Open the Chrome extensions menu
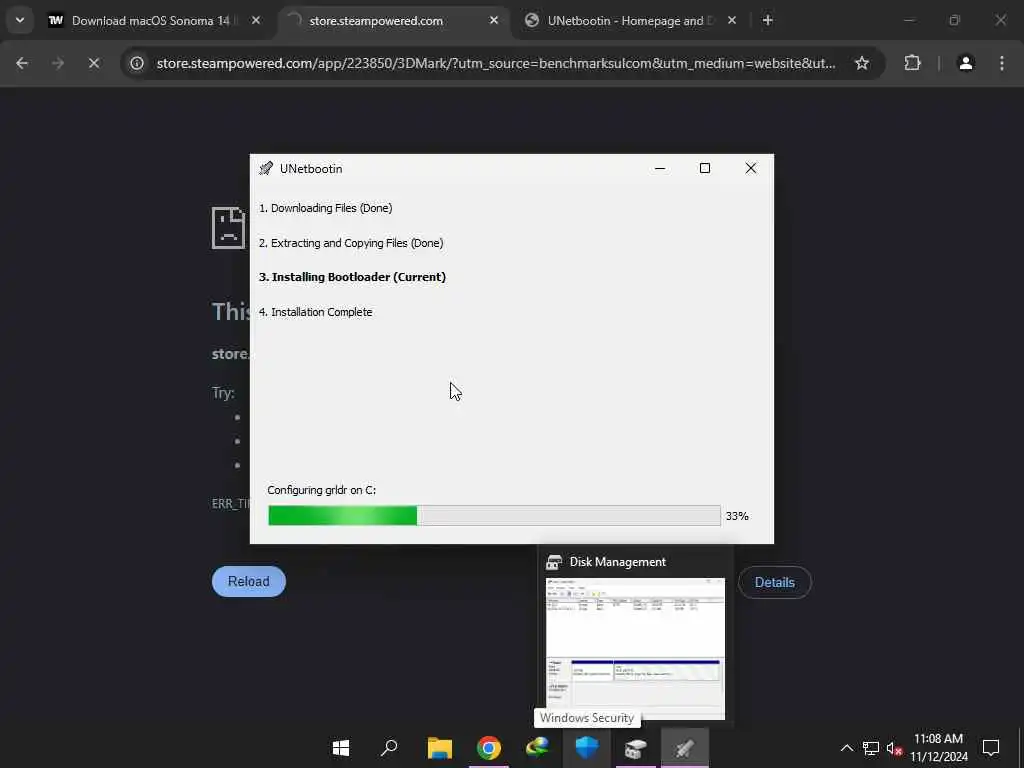The image size is (1024, 768). pos(912,63)
